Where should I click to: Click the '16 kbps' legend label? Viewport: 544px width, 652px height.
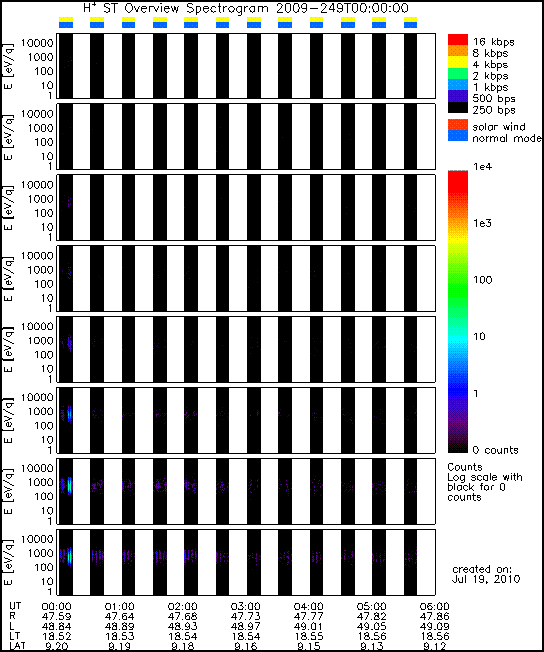[x=493, y=42]
